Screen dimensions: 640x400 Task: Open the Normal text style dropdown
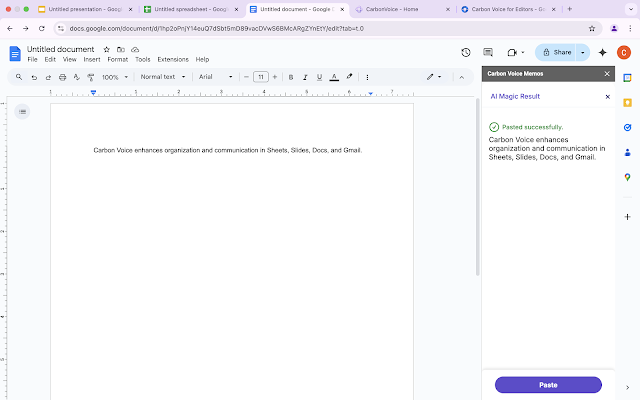[162, 77]
